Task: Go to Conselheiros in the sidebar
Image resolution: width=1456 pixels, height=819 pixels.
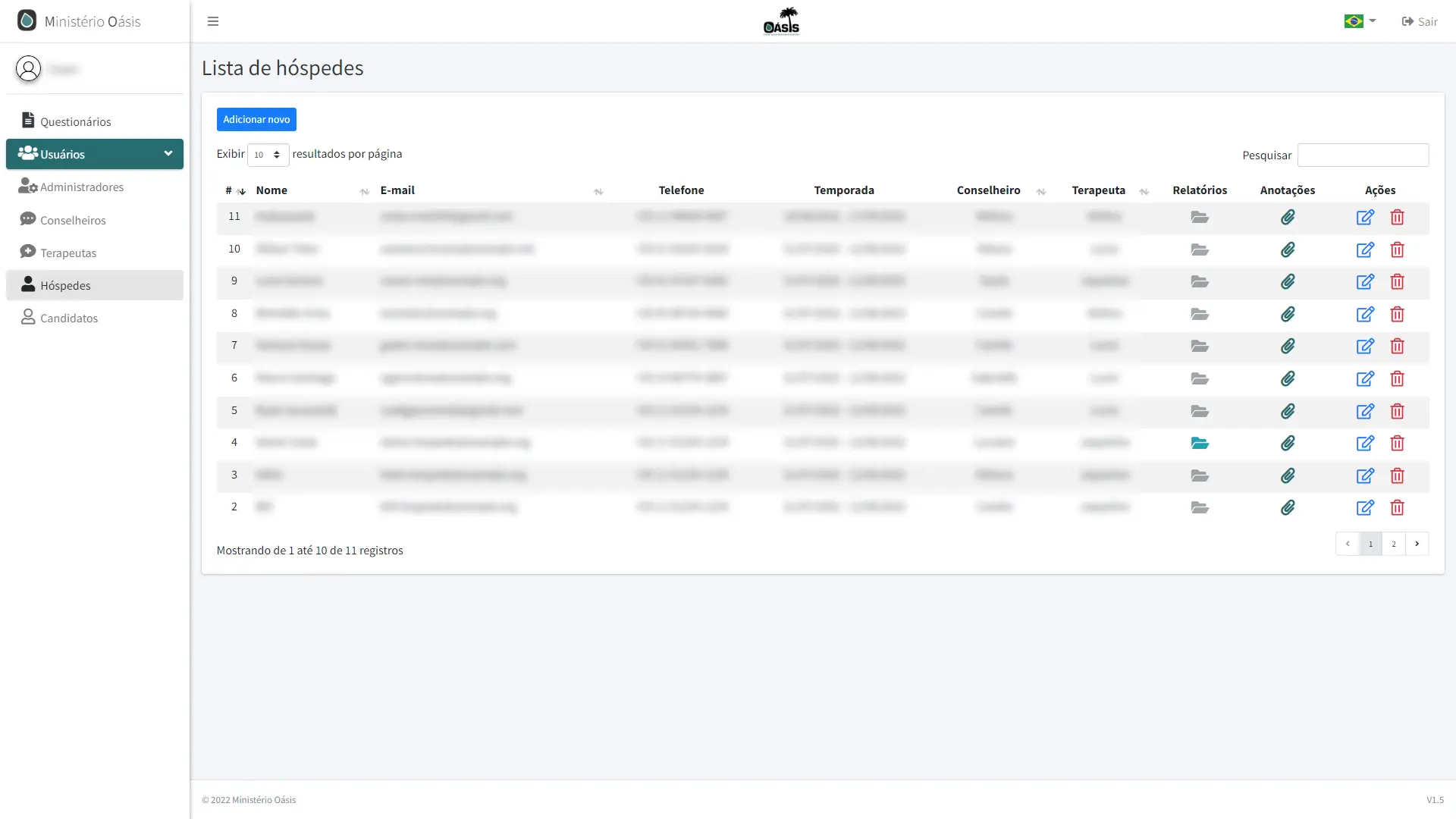Action: coord(73,220)
